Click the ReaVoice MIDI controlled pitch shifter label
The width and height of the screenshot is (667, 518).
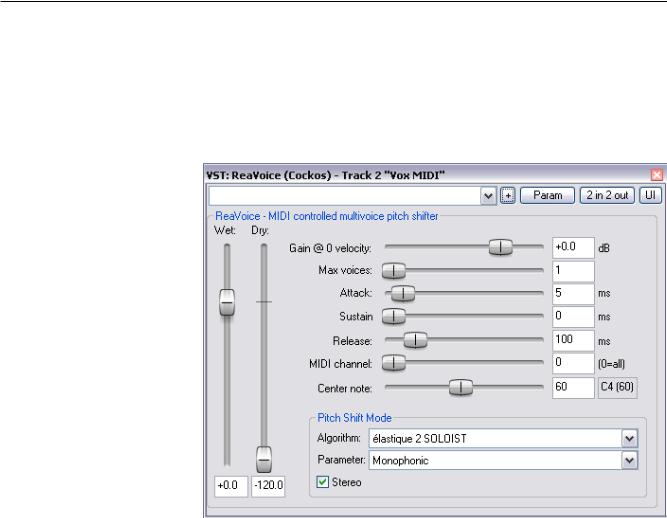coord(327,216)
